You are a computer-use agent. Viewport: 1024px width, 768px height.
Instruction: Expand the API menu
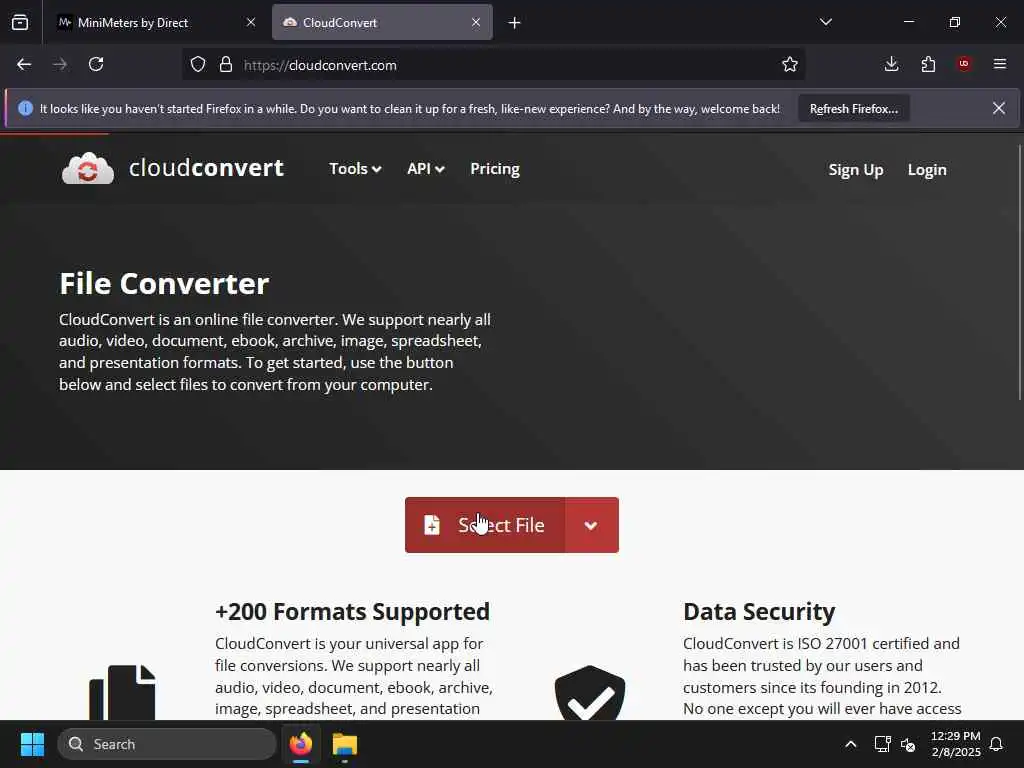pos(426,168)
